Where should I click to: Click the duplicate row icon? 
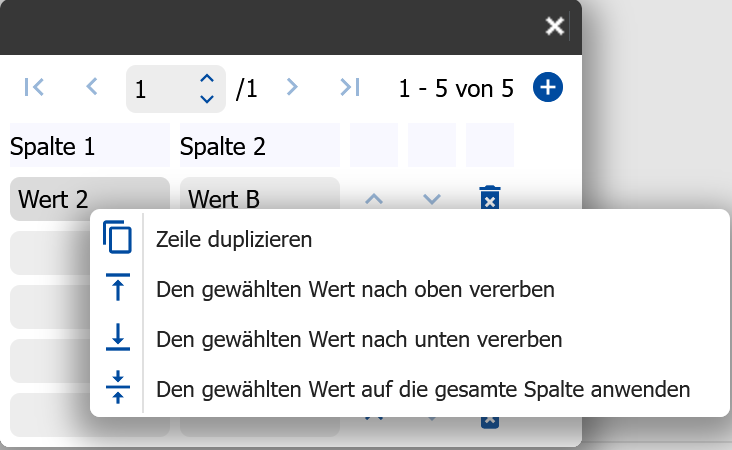118,239
